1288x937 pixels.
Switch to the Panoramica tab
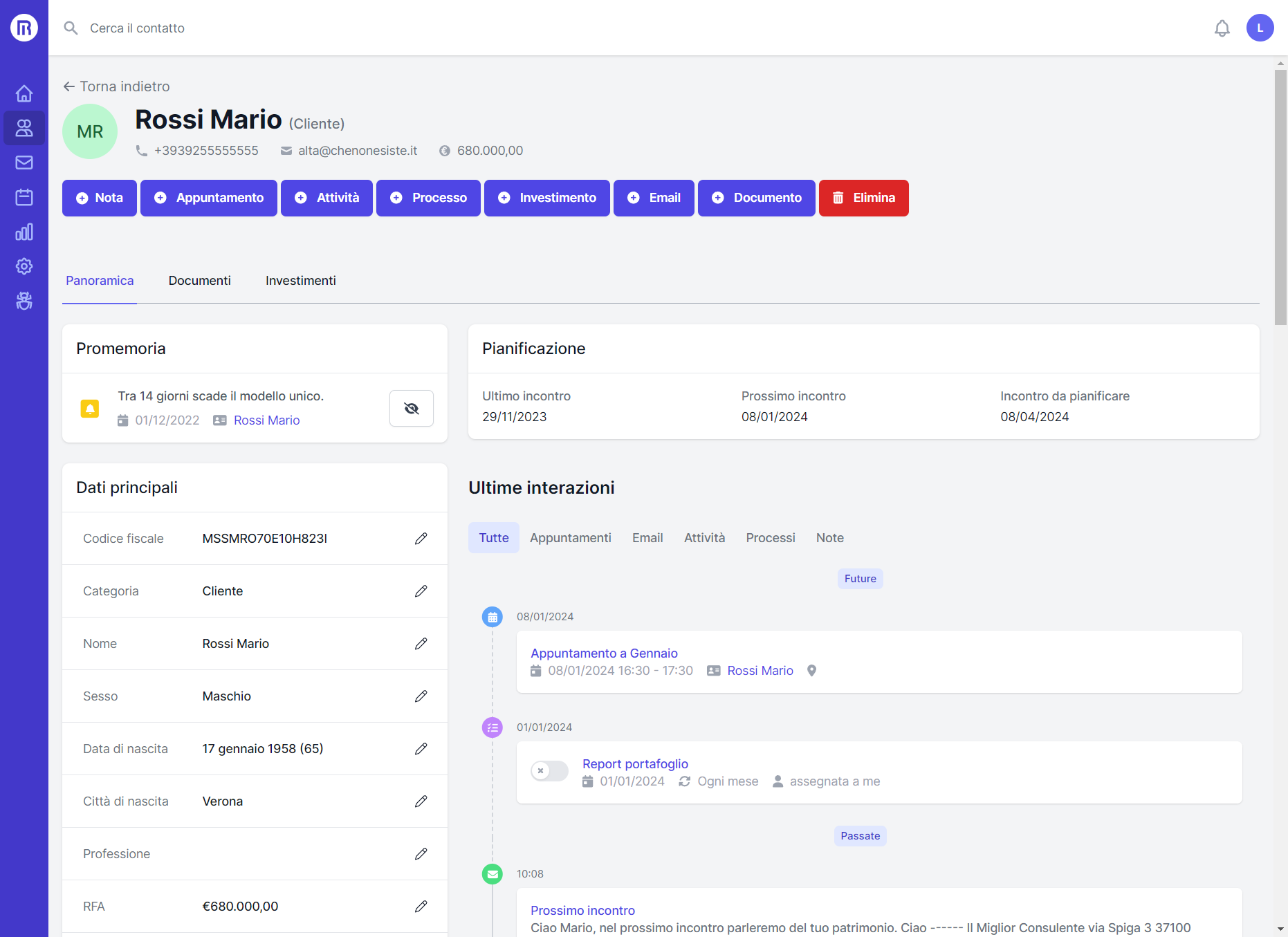(100, 281)
